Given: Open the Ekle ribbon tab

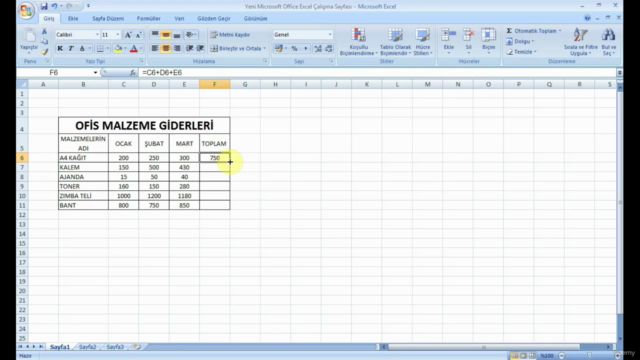Looking at the screenshot, I should 73,18.
